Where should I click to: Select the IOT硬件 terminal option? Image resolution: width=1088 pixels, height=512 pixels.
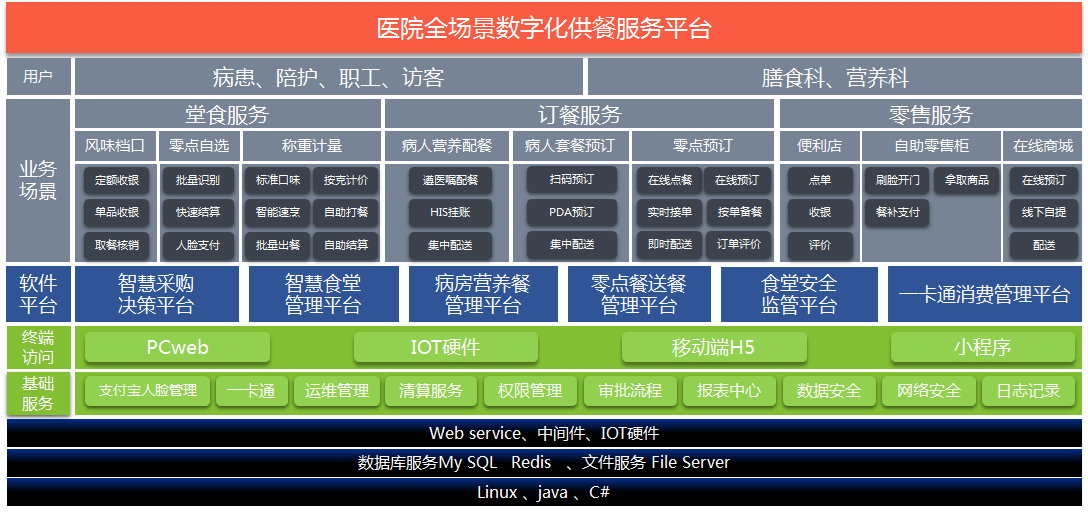[445, 347]
